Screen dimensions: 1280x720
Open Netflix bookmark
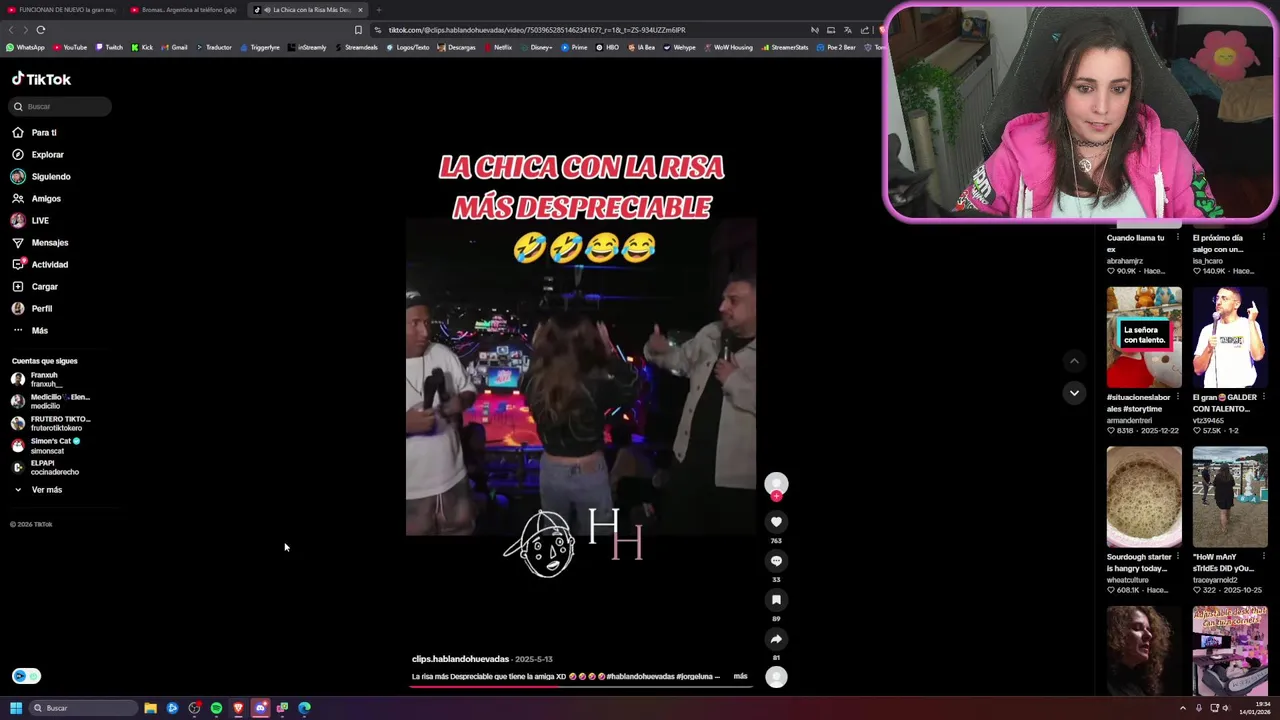point(498,47)
